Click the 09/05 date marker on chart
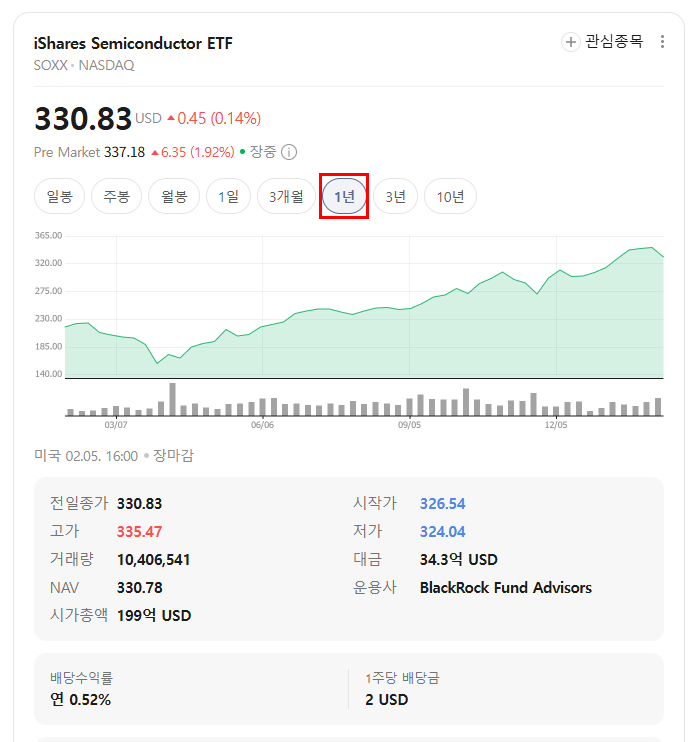Image resolution: width=691 pixels, height=742 pixels. [x=409, y=424]
